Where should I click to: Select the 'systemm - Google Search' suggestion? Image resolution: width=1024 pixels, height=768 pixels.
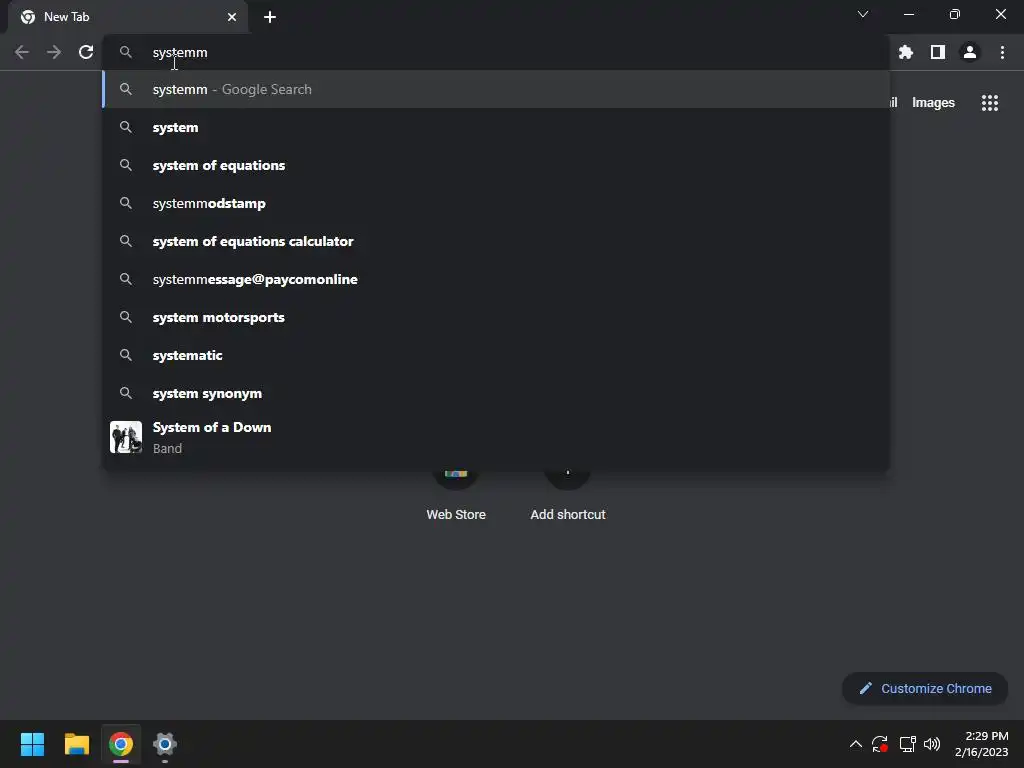(x=496, y=89)
